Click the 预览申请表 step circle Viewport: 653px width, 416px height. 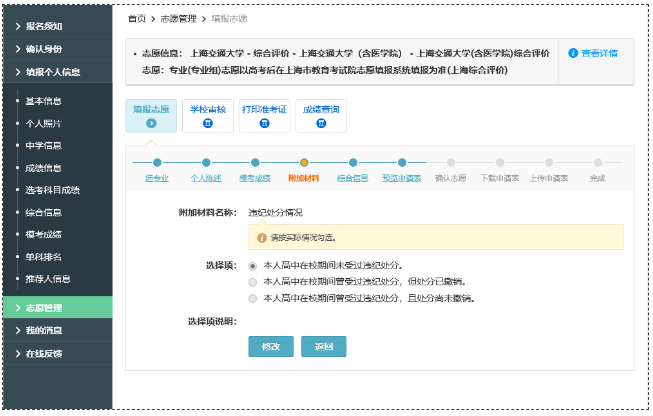click(402, 162)
